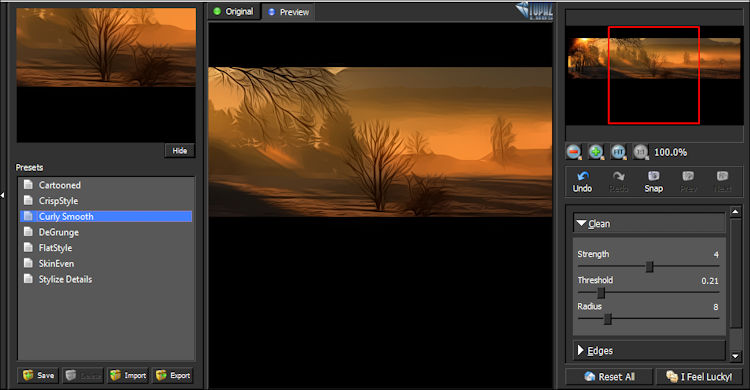Click the 1:1 actual size zoom icon
The height and width of the screenshot is (390, 750).
click(640, 152)
